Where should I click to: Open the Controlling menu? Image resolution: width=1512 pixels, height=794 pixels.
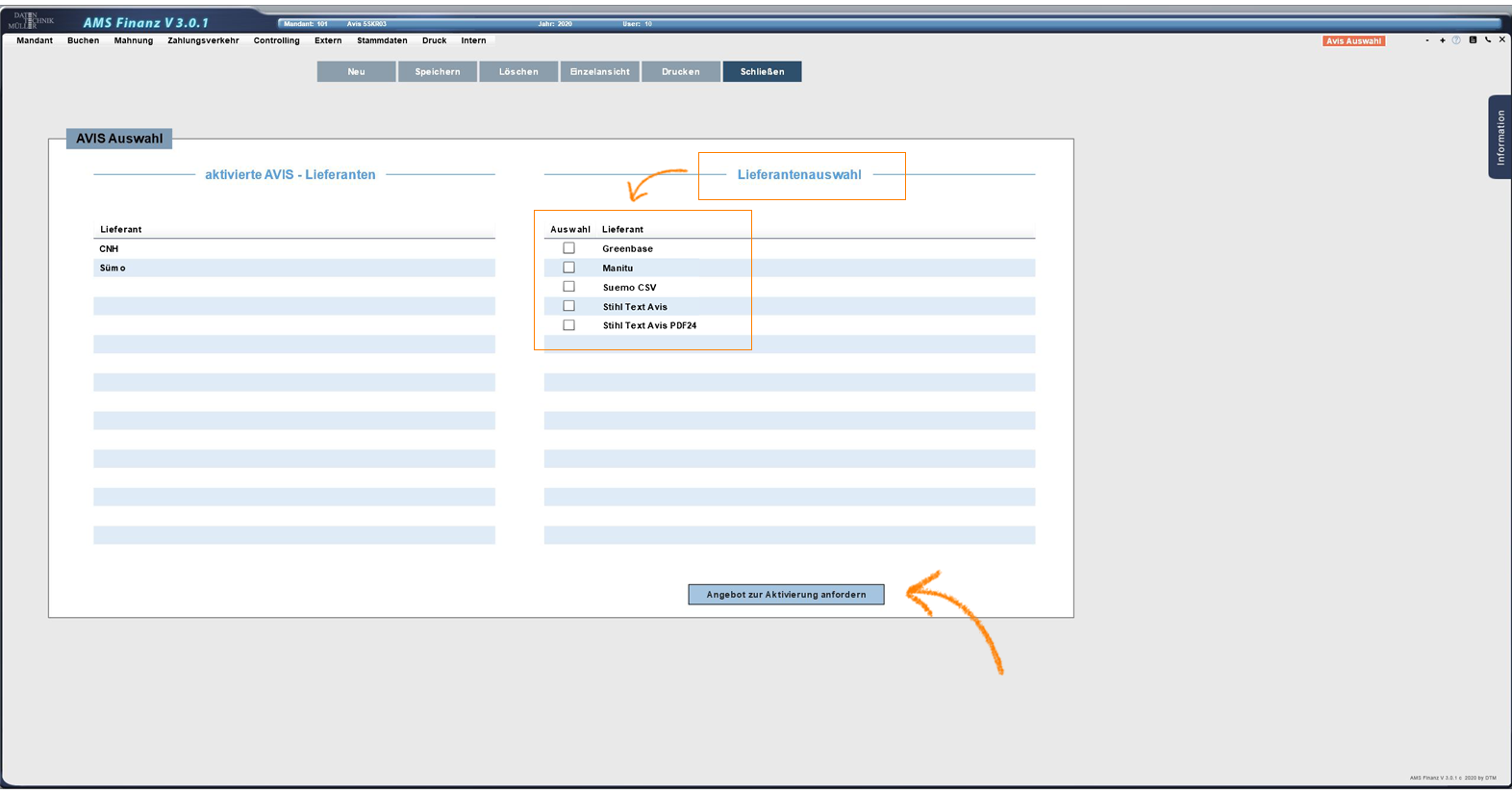(x=276, y=40)
